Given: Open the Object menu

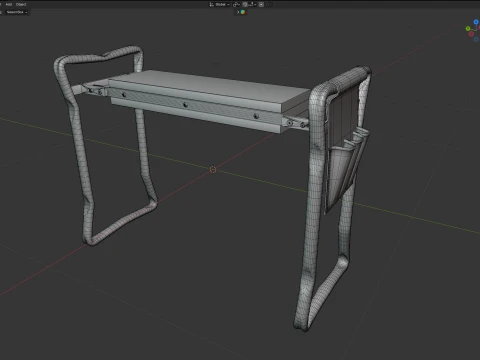Looking at the screenshot, I should click(x=21, y=4).
